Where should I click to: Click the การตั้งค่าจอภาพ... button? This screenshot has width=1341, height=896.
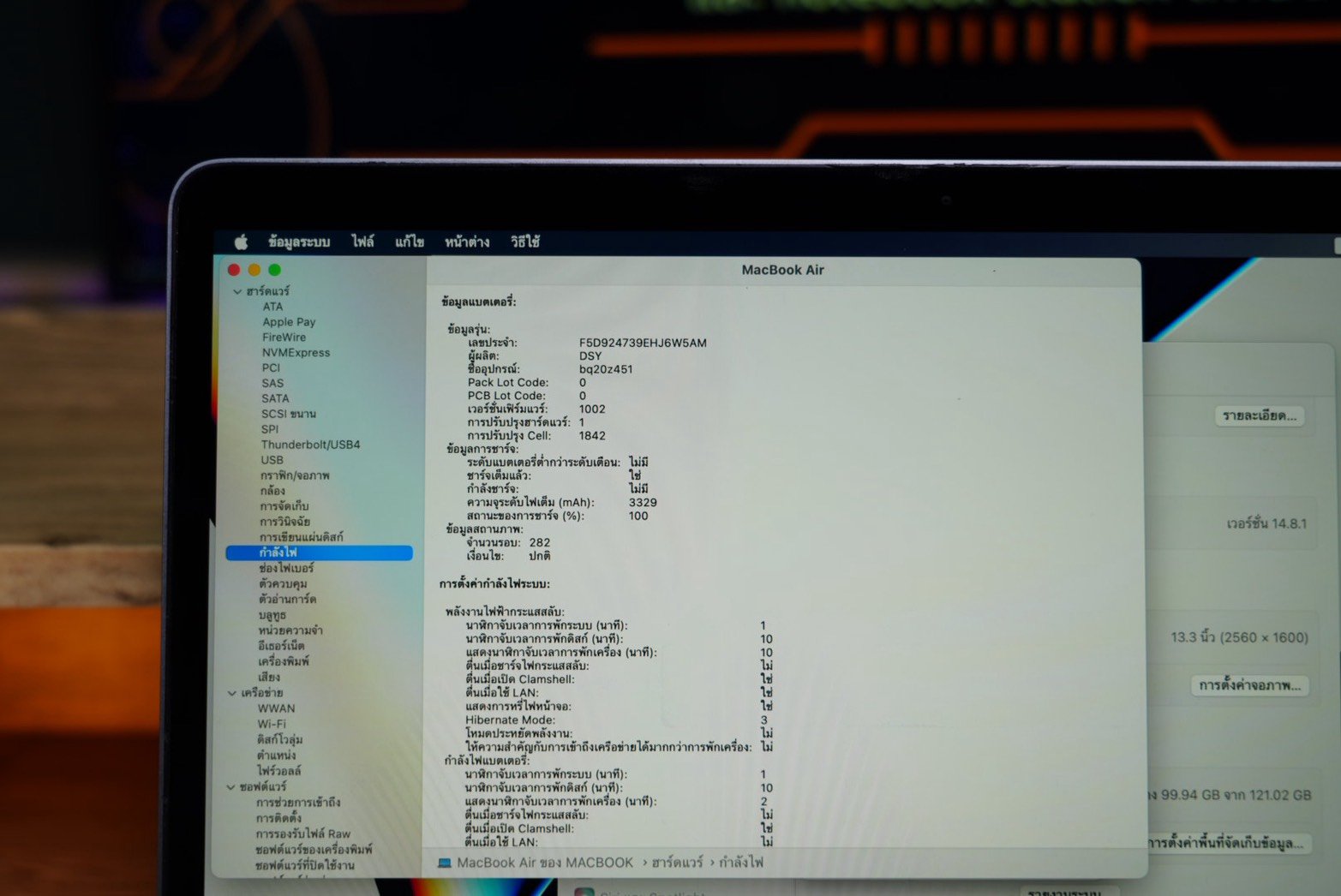click(x=1249, y=685)
